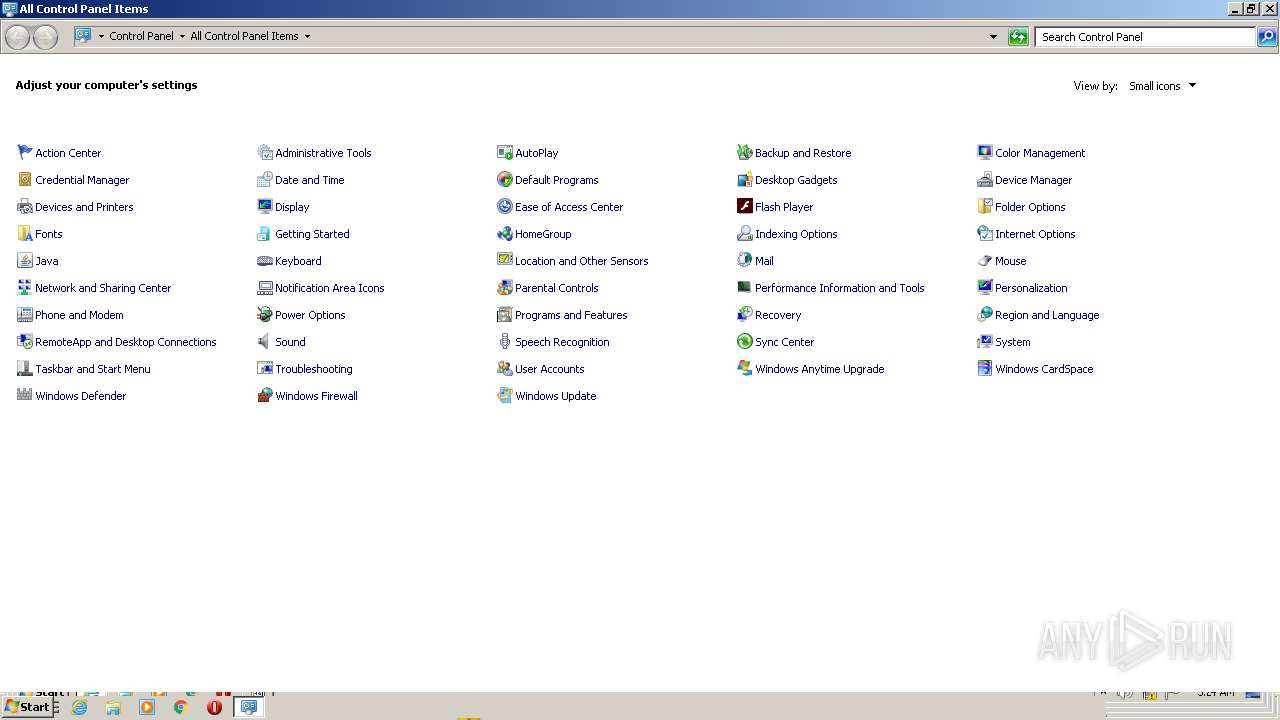Click the Internet Options icon

(985, 233)
